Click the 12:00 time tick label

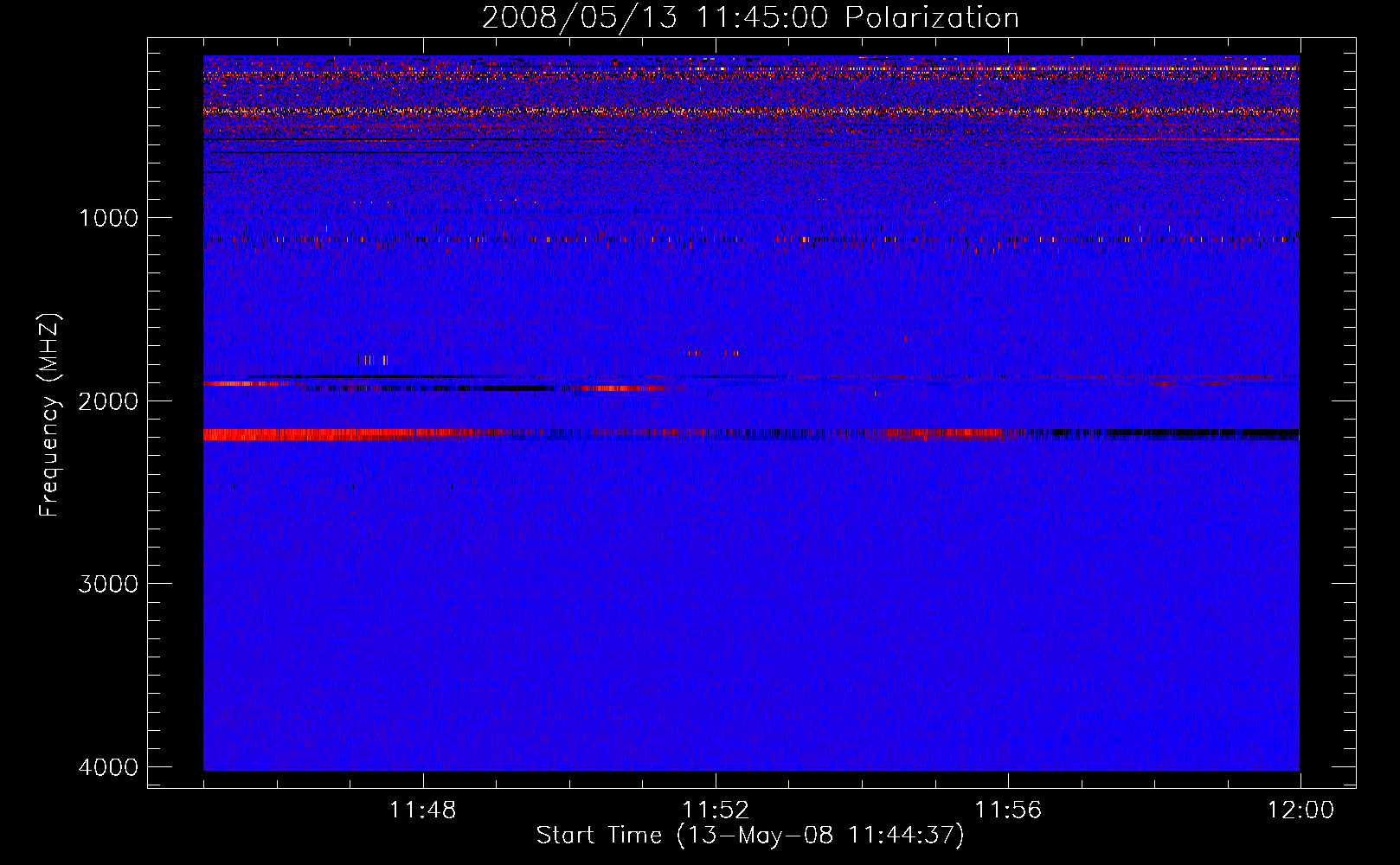pyautogui.click(x=1300, y=811)
